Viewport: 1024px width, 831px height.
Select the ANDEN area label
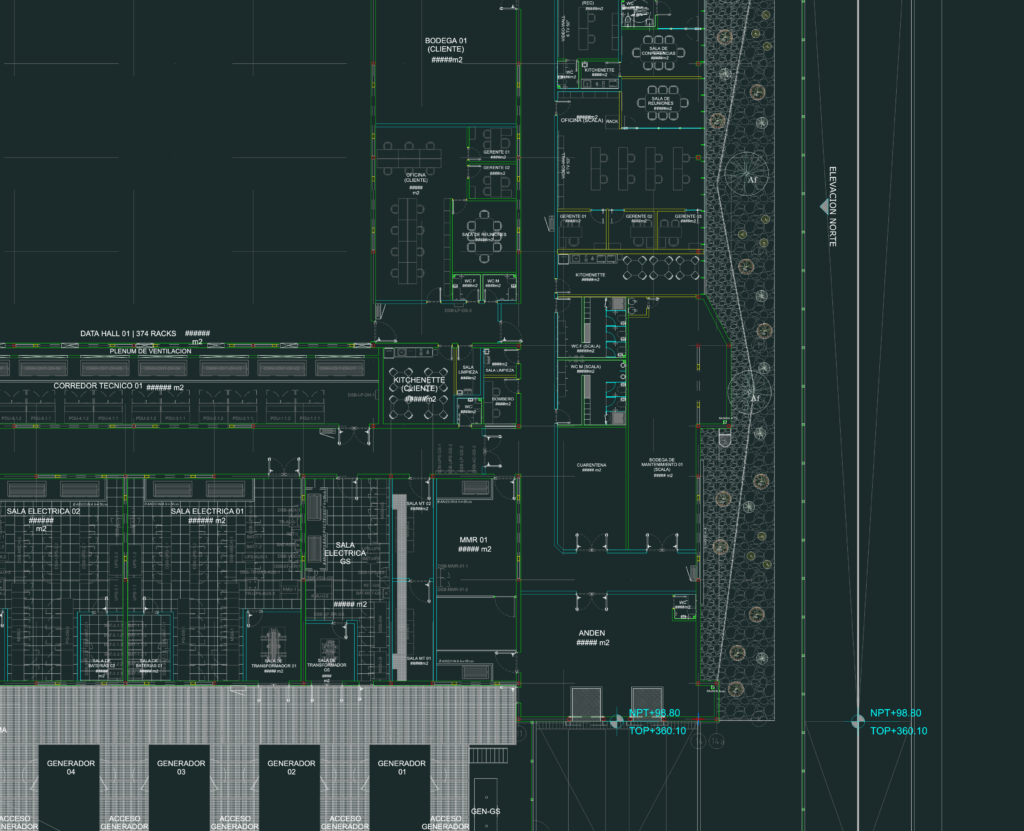[x=592, y=633]
